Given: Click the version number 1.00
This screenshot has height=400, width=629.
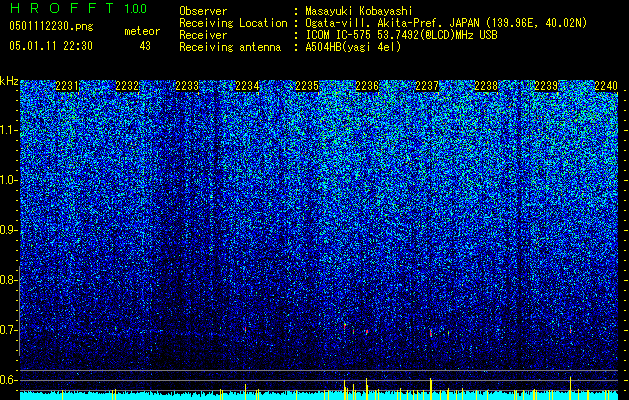Looking at the screenshot, I should [136, 9].
